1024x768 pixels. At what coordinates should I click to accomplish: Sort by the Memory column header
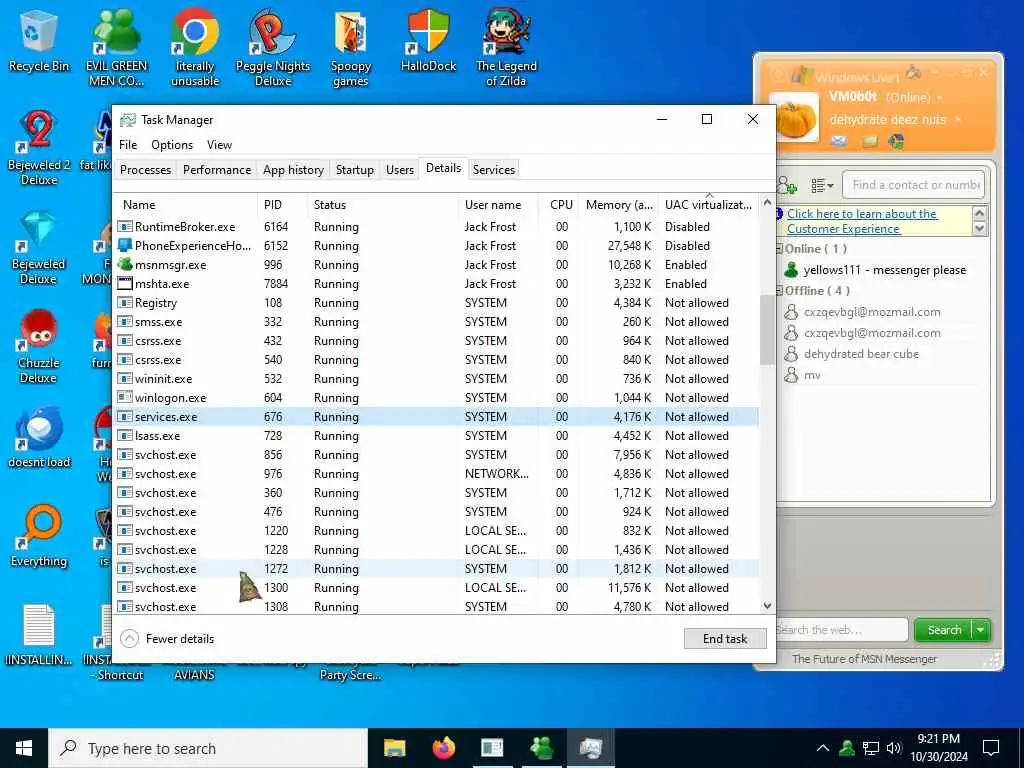[x=618, y=204]
